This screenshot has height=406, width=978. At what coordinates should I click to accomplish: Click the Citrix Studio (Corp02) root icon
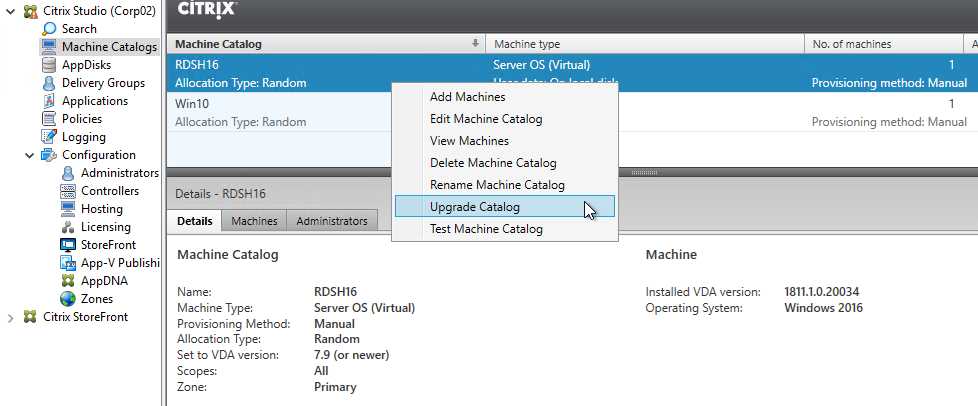pos(30,11)
